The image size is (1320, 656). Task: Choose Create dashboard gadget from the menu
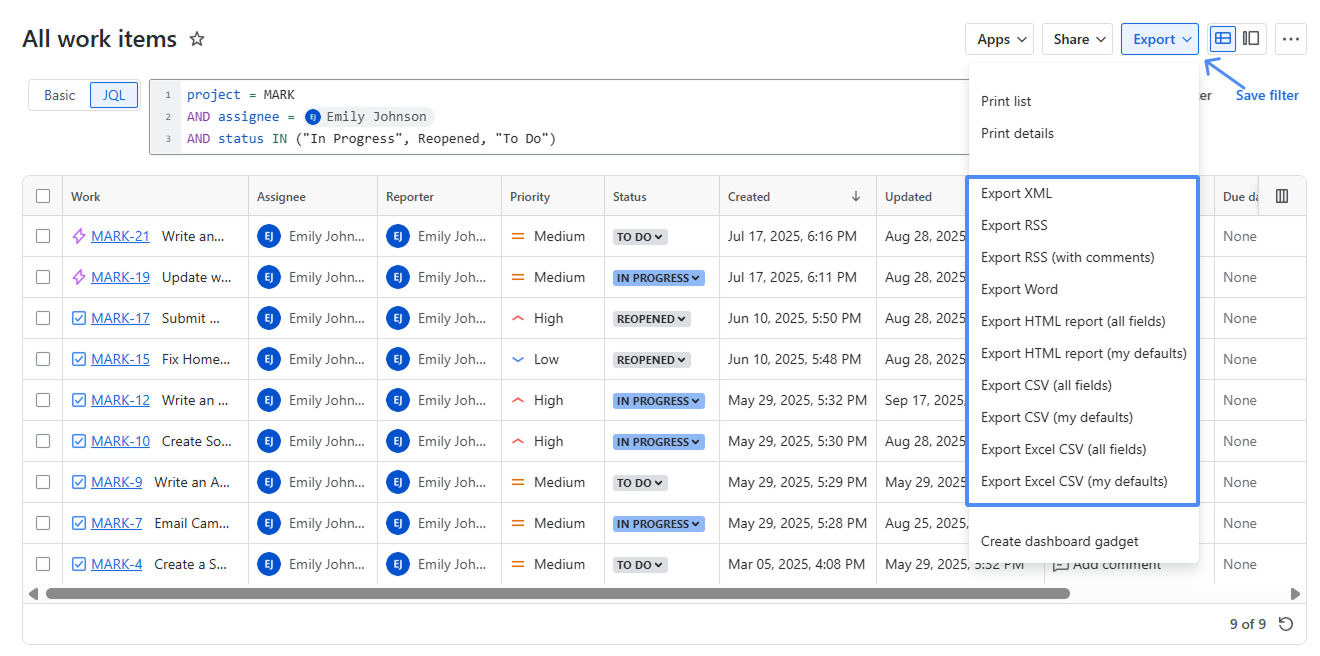1059,541
